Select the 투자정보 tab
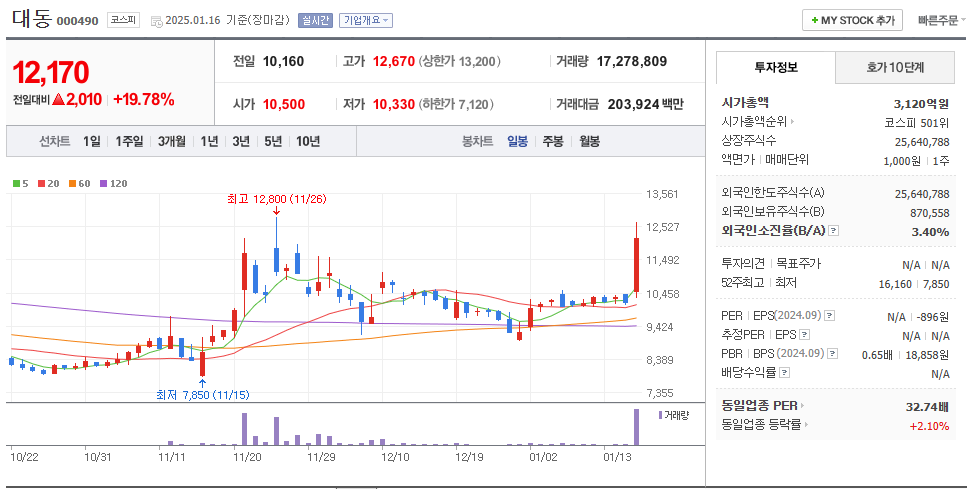 click(x=776, y=68)
